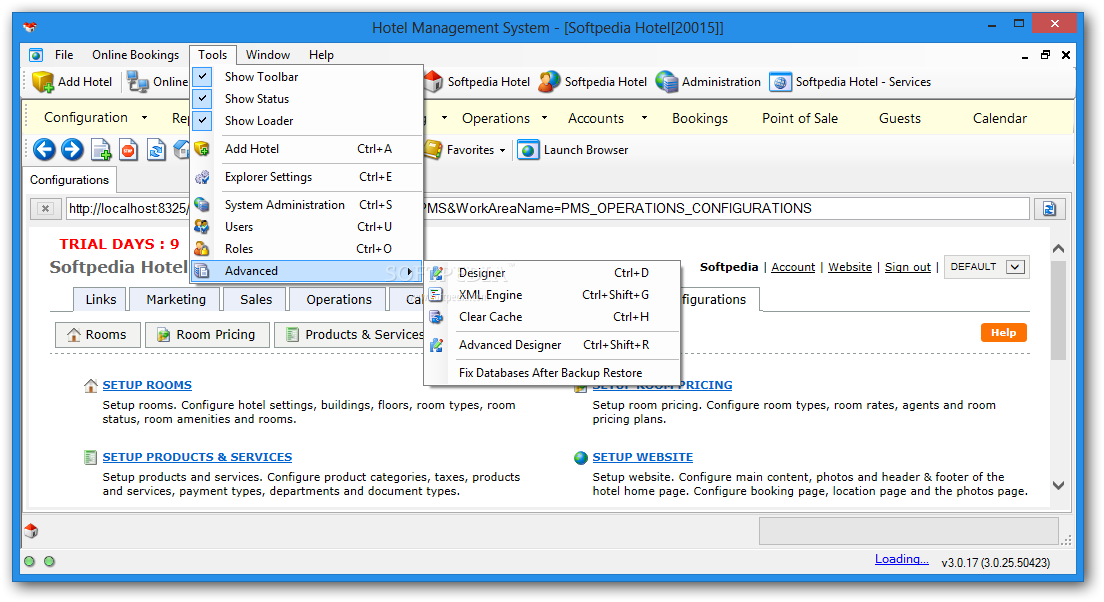Viewport: 1104px width, 602px height.
Task: Click the Online computers toolbar icon
Action: 137,82
